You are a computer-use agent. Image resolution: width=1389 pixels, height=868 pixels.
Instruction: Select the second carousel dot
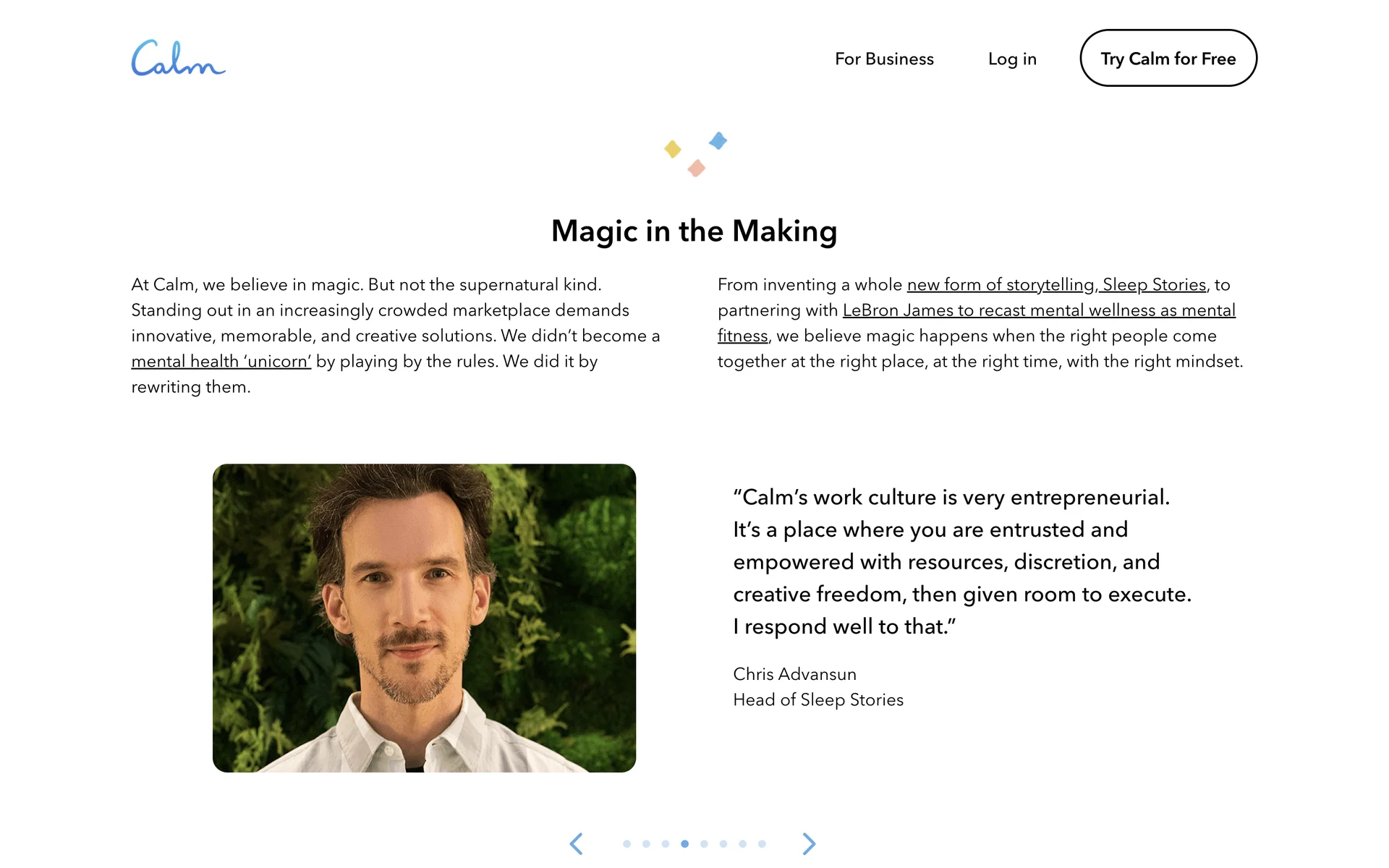646,843
